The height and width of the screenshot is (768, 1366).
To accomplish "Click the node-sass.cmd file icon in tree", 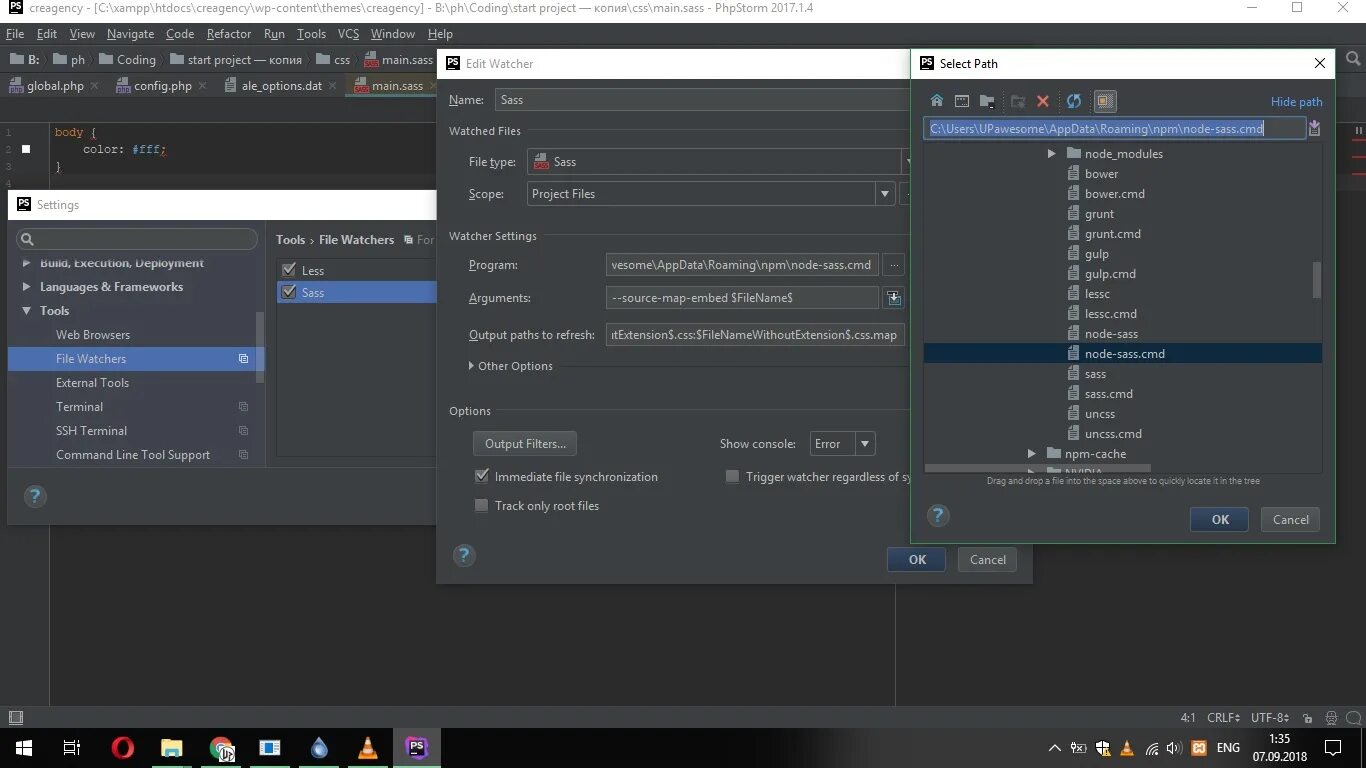I will [1074, 354].
